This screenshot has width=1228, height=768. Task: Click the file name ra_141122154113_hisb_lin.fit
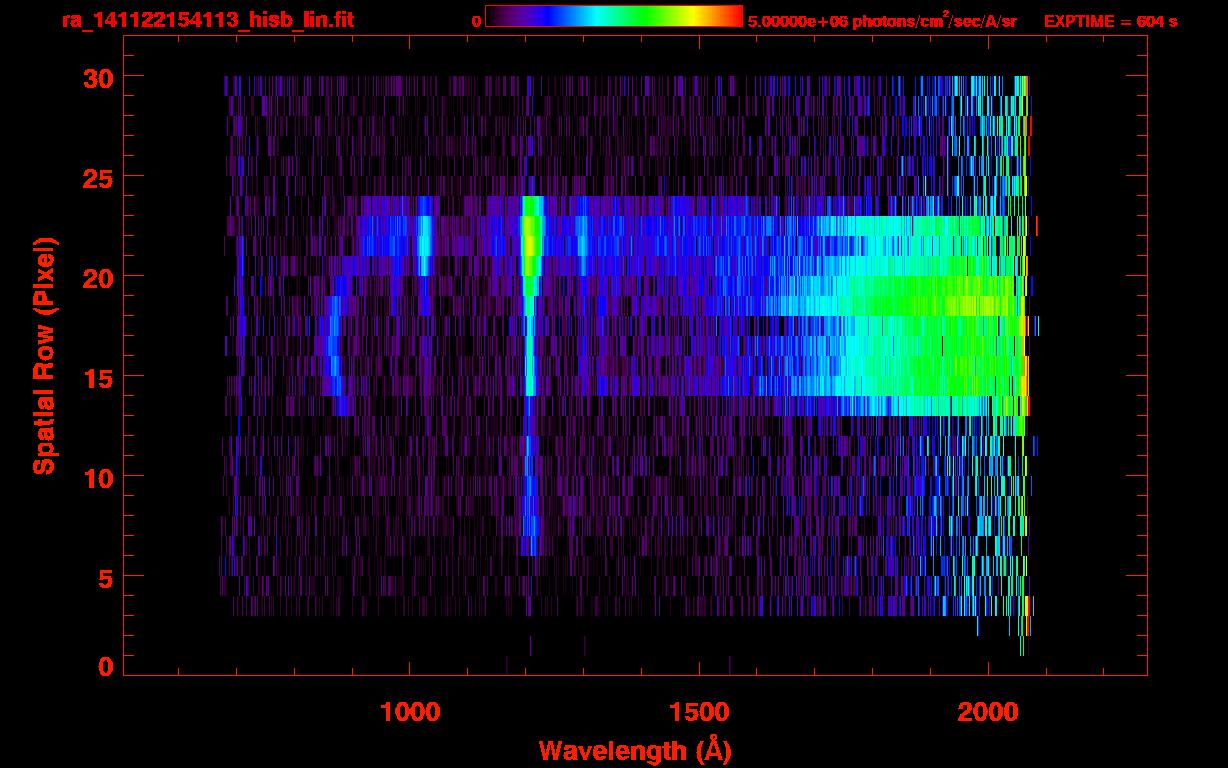pos(207,20)
